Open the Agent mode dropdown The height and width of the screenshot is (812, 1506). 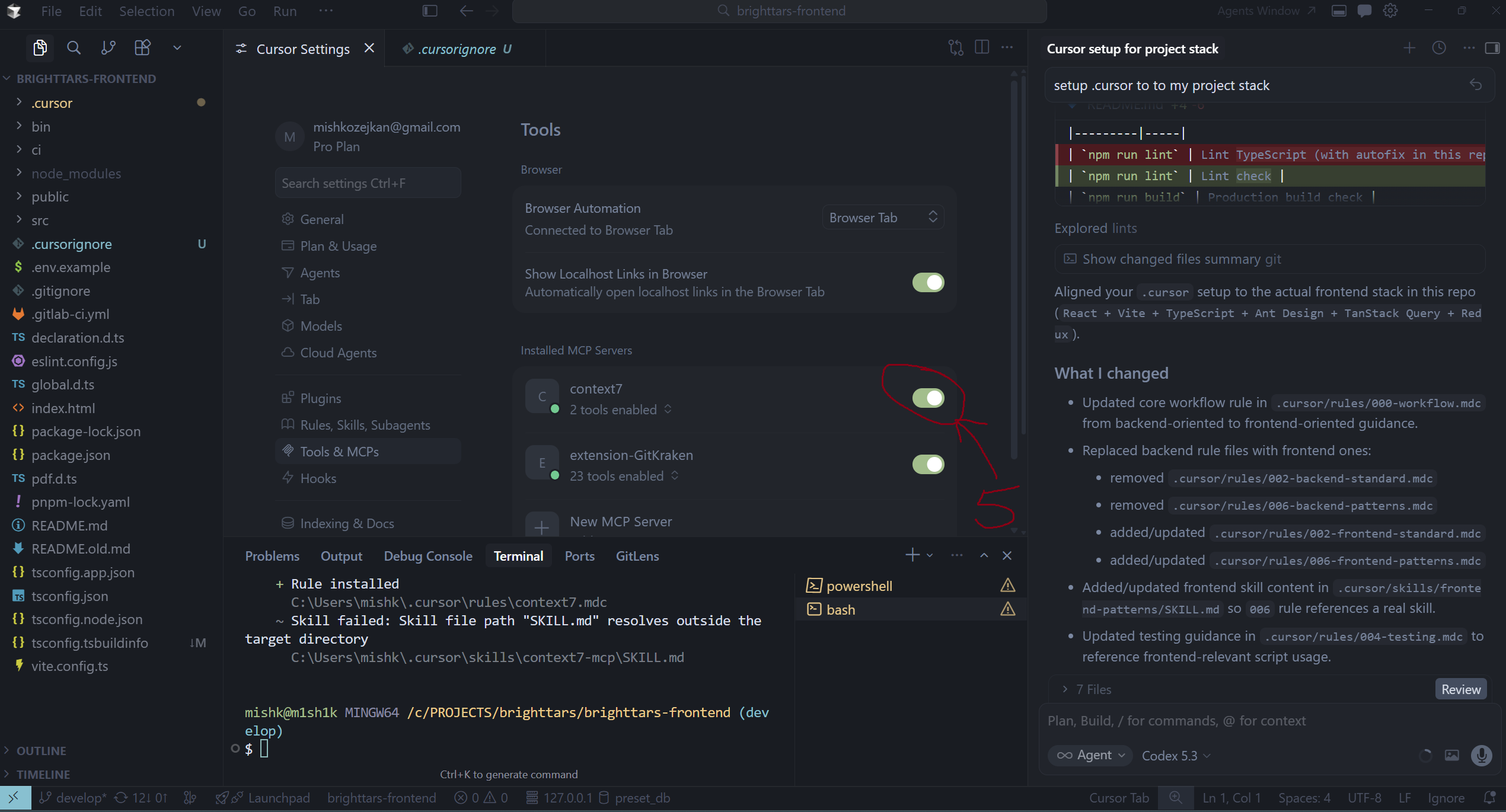[x=1090, y=755]
